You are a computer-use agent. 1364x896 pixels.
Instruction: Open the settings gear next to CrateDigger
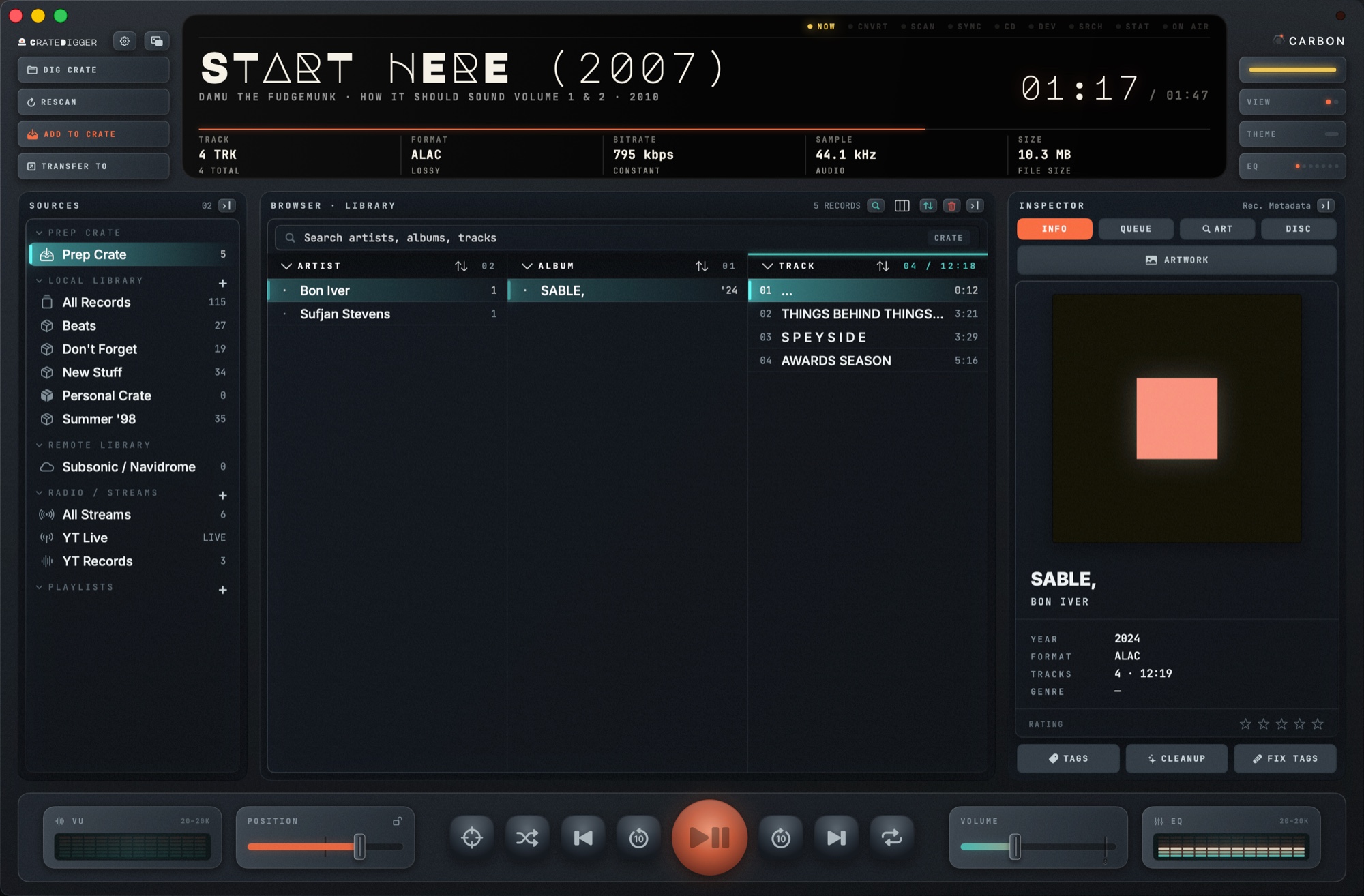click(x=125, y=41)
